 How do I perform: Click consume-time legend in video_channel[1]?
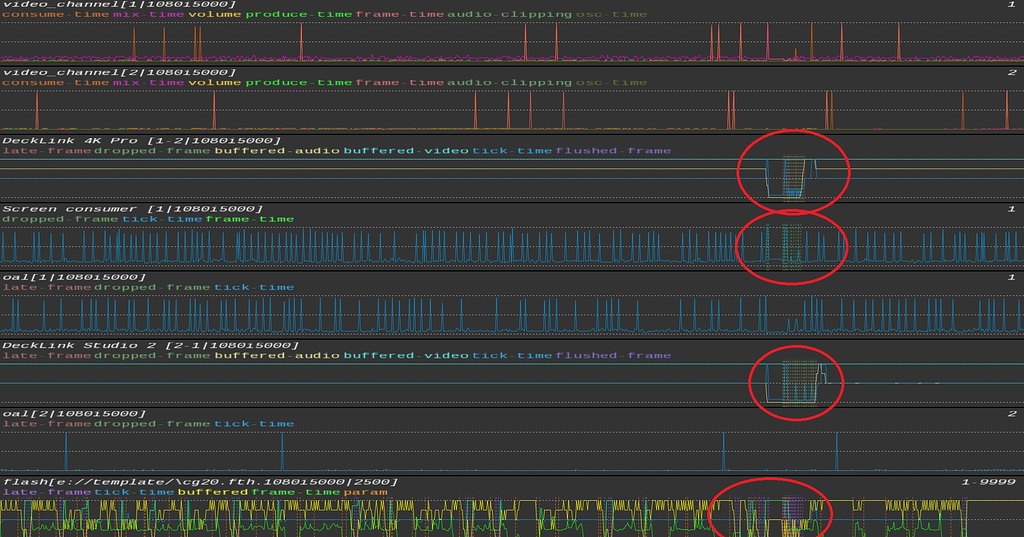(56, 15)
